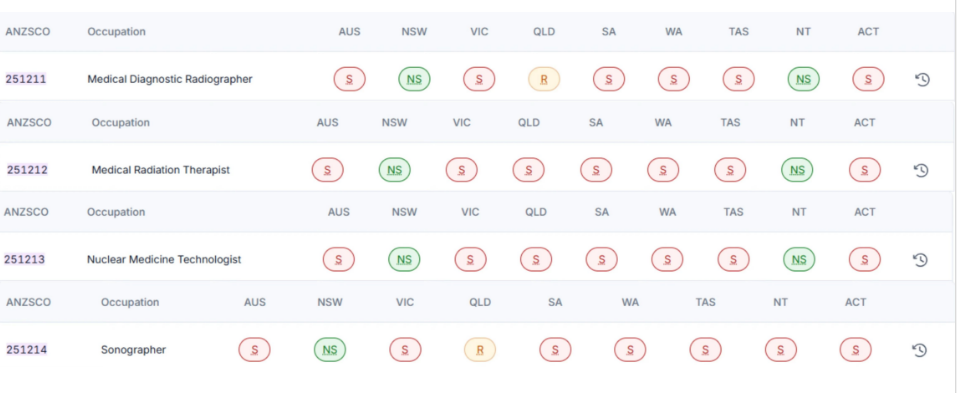The image size is (957, 393).
Task: Open ANZSCO code 251214 link
Action: (26, 350)
